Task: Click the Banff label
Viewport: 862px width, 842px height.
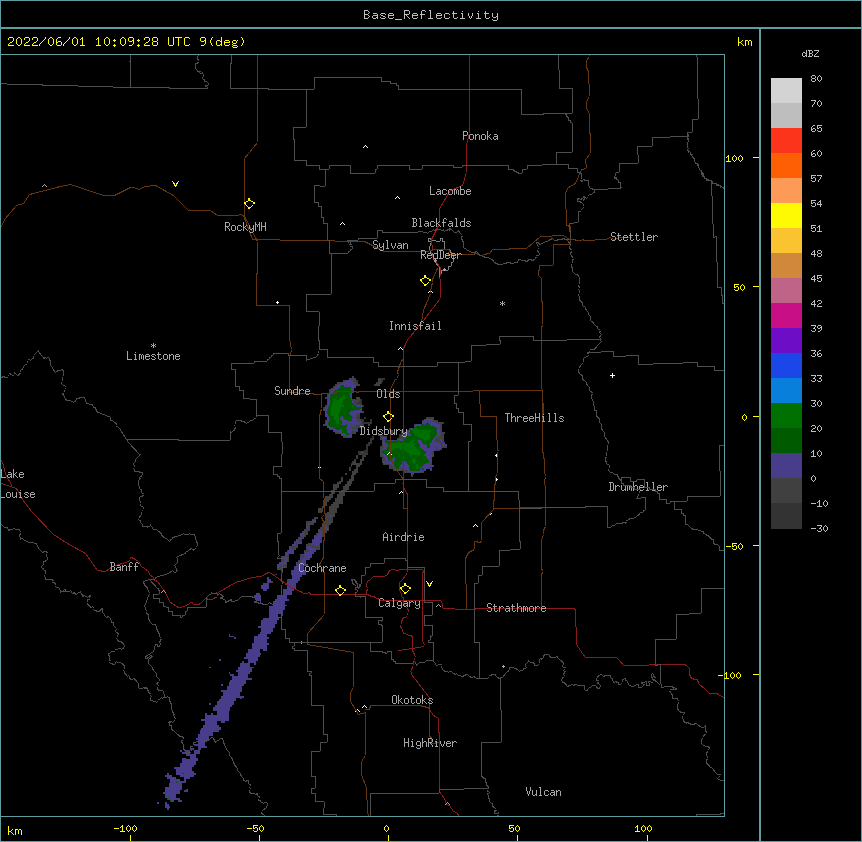Action: point(124,567)
